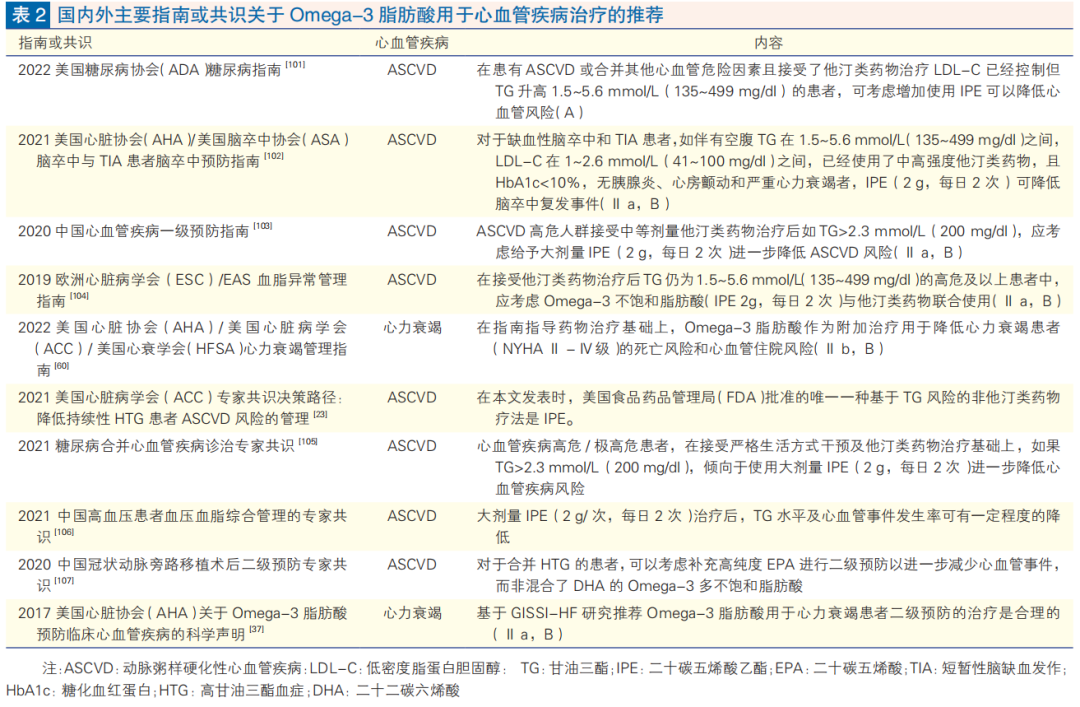The image size is (1080, 707).
Task: Select '2021 美国心脏病学会(ACC)专家共识决策路径' entry
Action: 180,398
